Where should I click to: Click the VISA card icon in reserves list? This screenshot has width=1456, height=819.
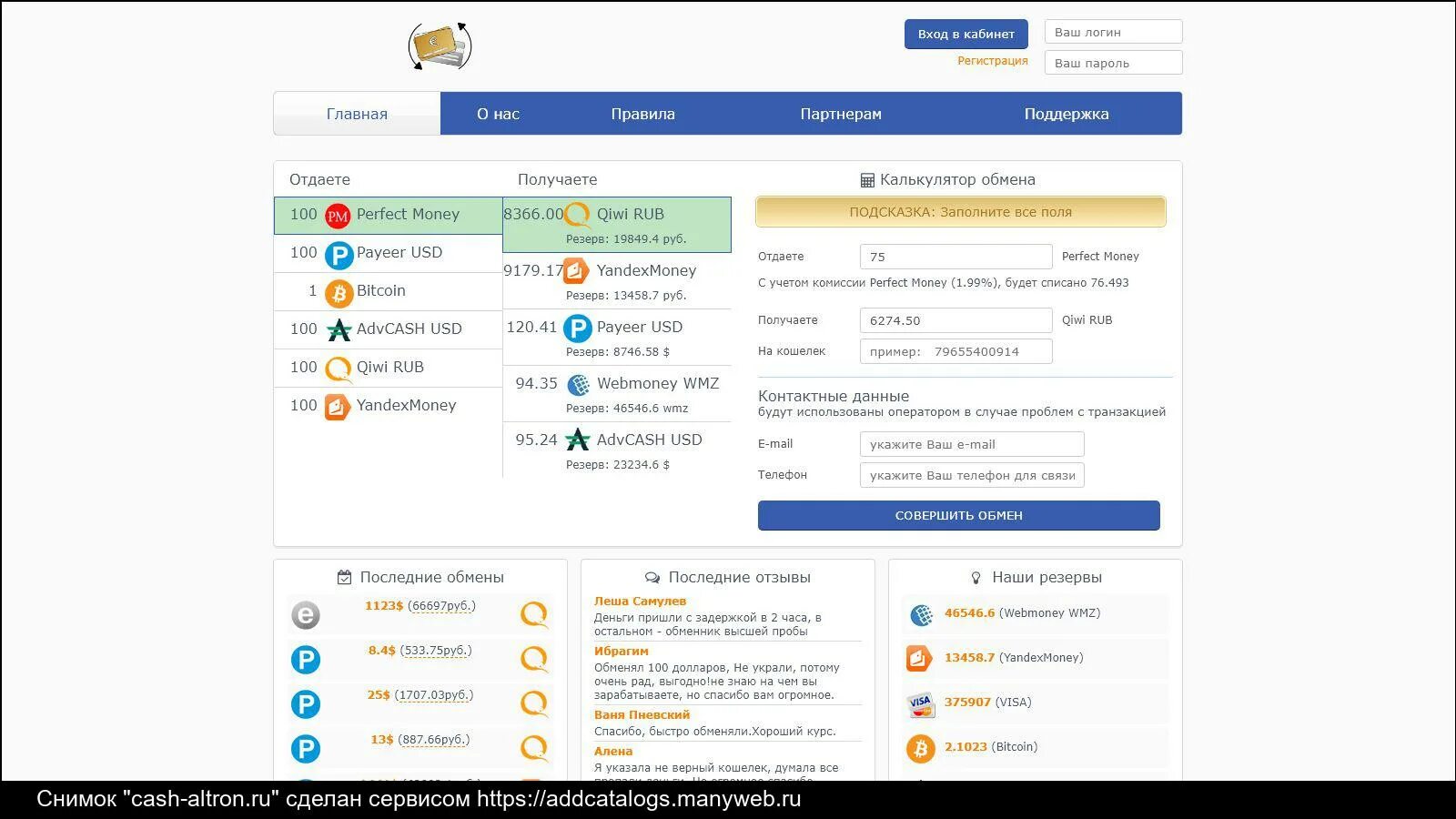(921, 703)
